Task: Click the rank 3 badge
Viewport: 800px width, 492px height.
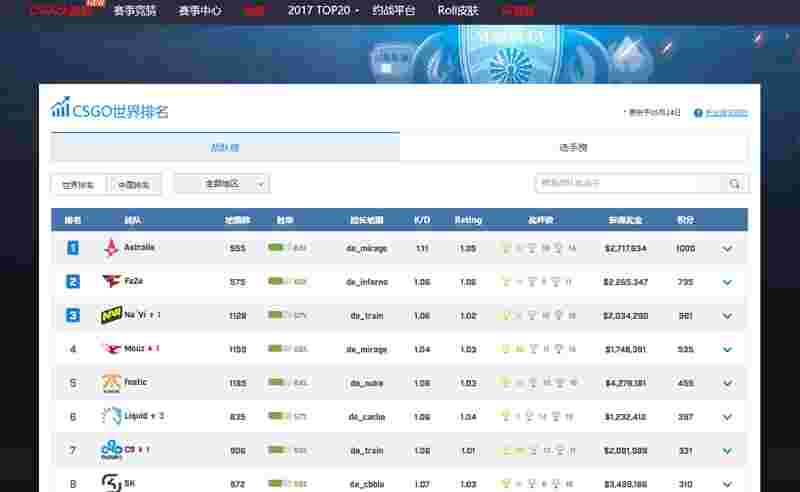Action: (73, 315)
